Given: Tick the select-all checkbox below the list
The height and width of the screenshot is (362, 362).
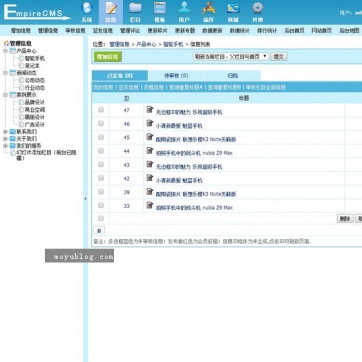Looking at the screenshot, I should click(101, 218).
